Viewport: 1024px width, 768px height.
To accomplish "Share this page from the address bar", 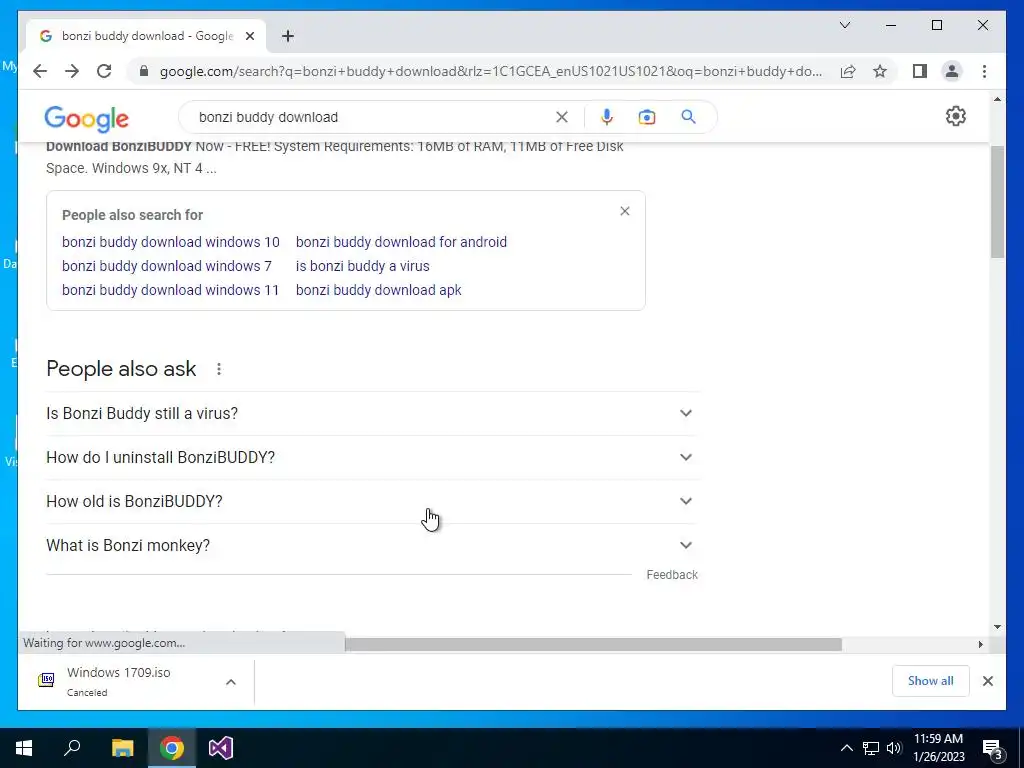I will click(848, 71).
